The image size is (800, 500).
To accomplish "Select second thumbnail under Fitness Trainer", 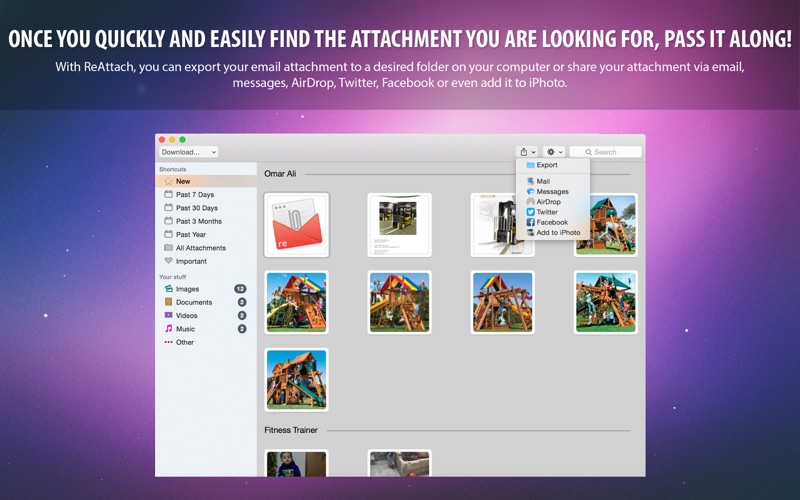I will click(x=399, y=463).
